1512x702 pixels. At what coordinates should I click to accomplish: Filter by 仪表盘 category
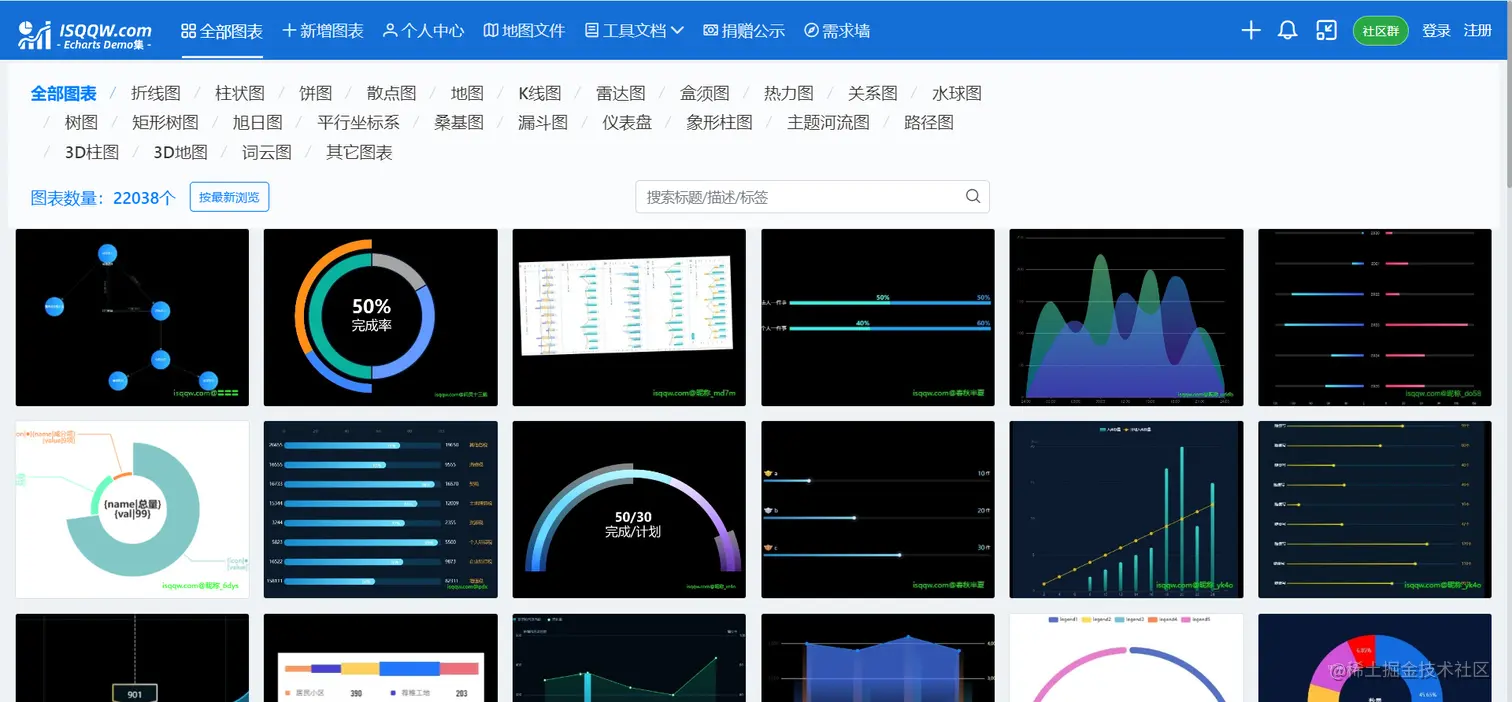(627, 122)
